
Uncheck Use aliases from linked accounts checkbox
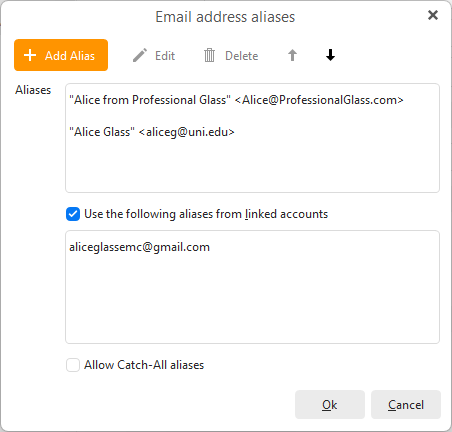coord(73,214)
